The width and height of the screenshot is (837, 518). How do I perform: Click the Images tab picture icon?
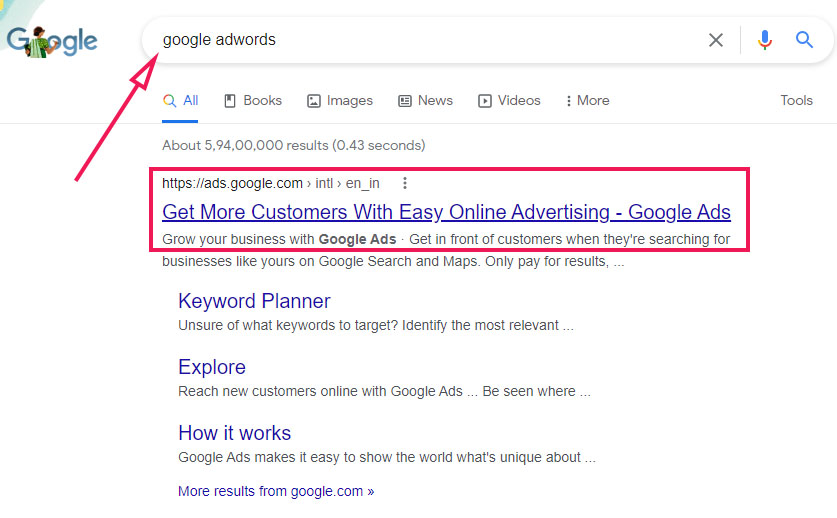pyautogui.click(x=313, y=101)
